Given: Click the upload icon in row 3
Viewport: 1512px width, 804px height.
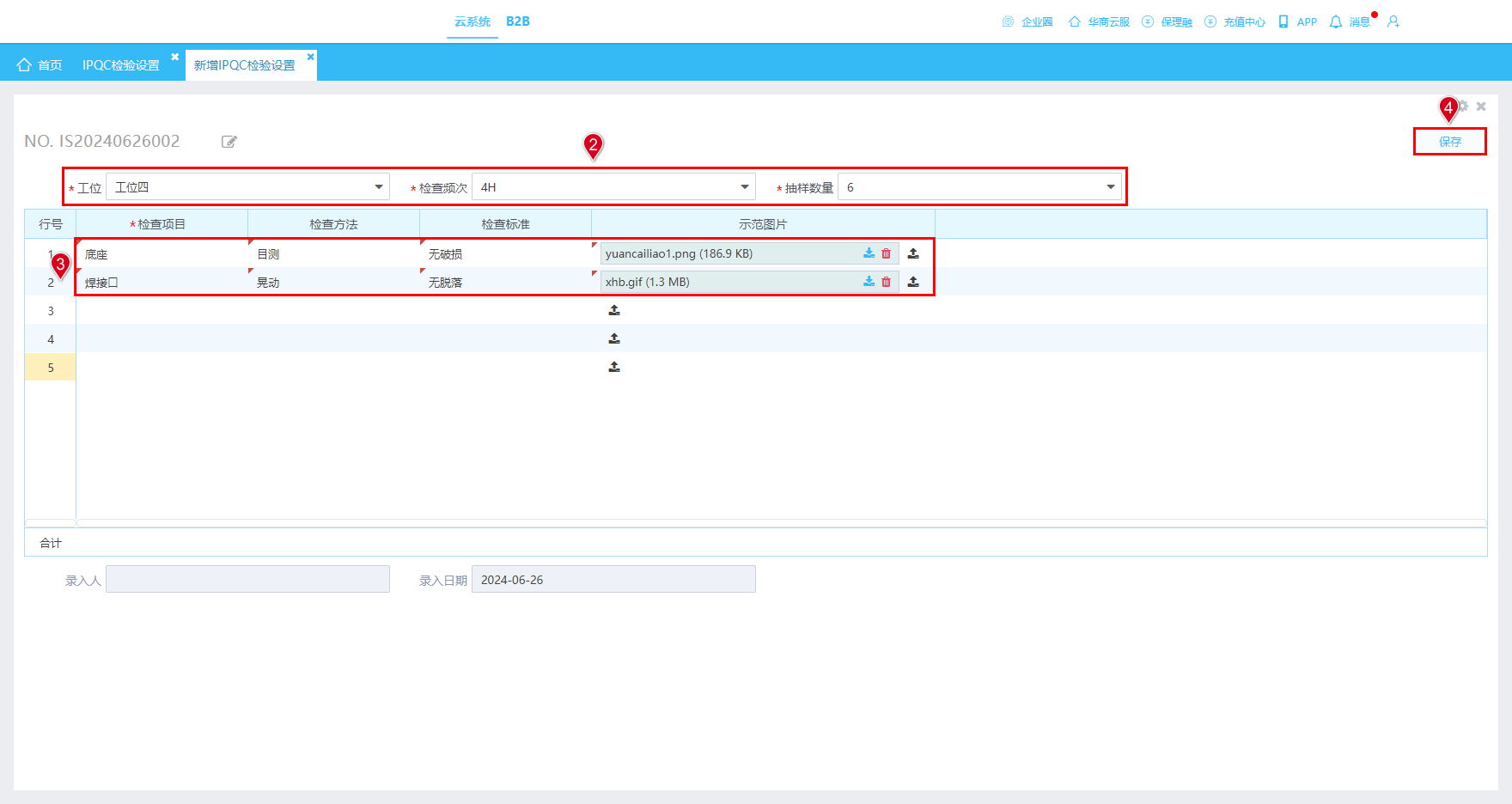Looking at the screenshot, I should pos(614,310).
